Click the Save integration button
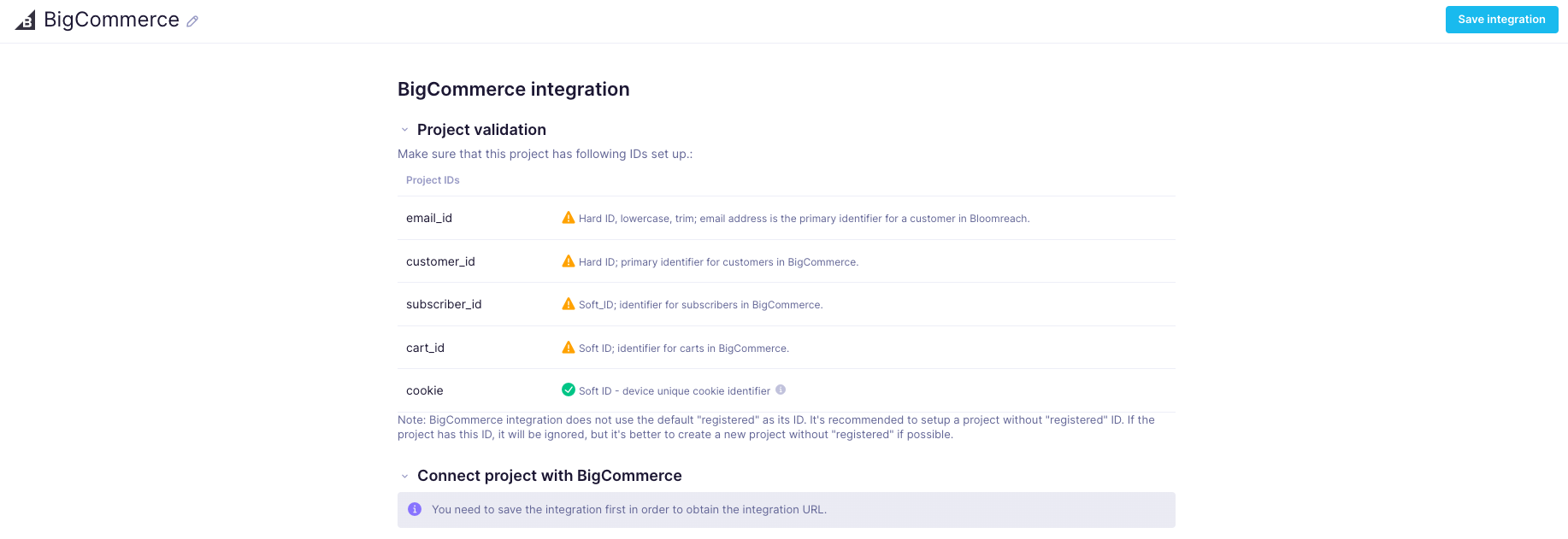 click(x=1501, y=20)
